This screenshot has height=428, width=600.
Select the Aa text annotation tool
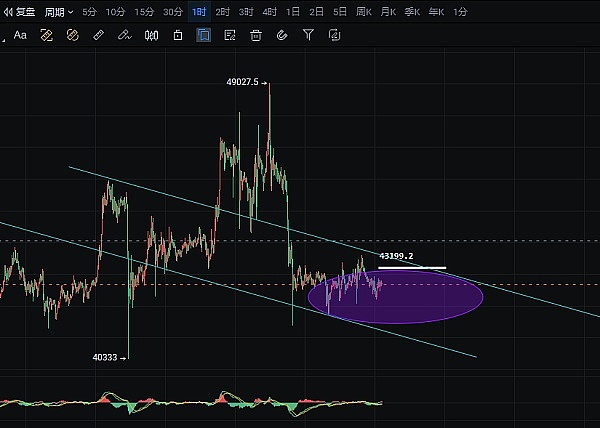click(20, 35)
